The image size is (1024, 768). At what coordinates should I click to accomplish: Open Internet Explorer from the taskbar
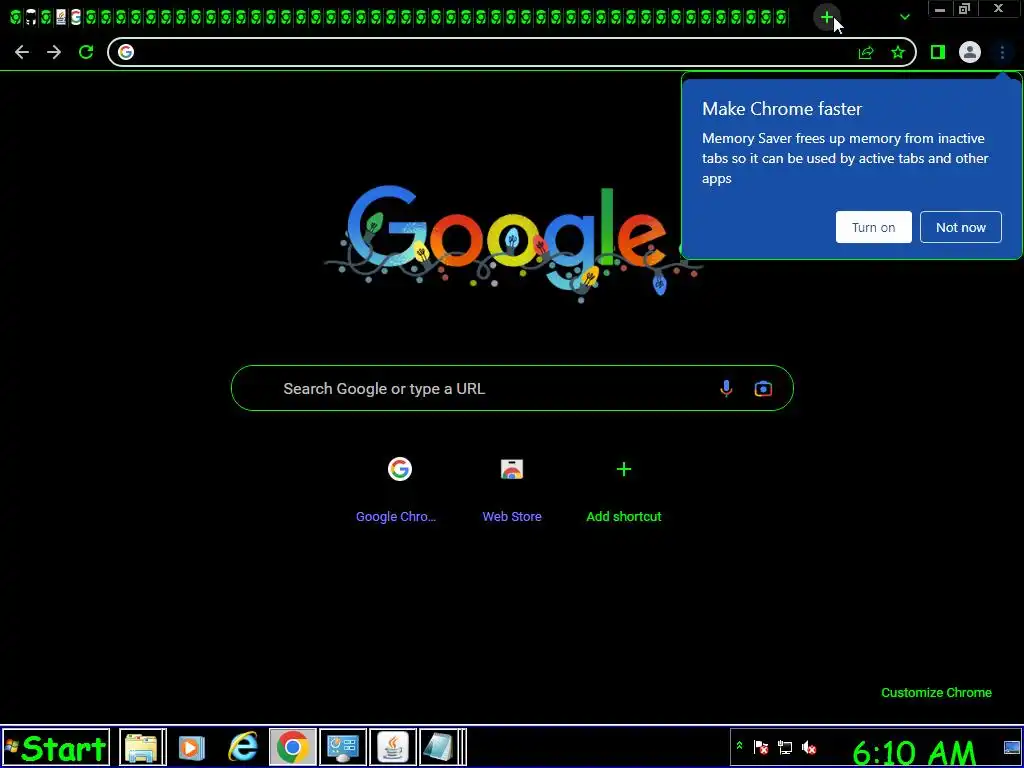tap(242, 748)
